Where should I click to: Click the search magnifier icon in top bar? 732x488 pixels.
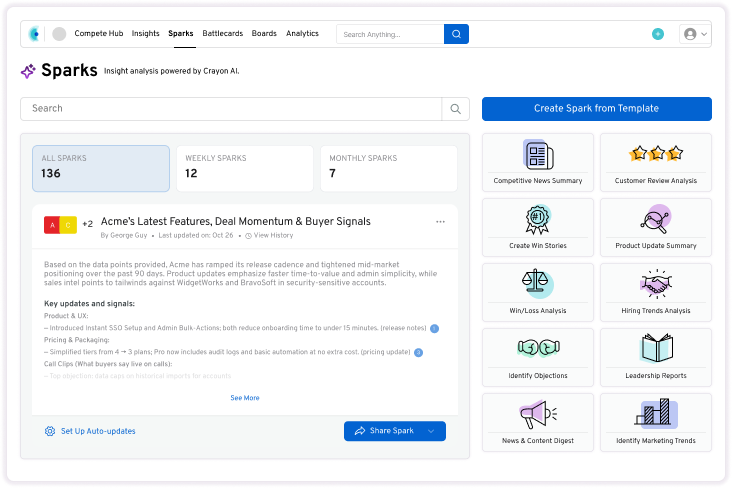click(456, 34)
